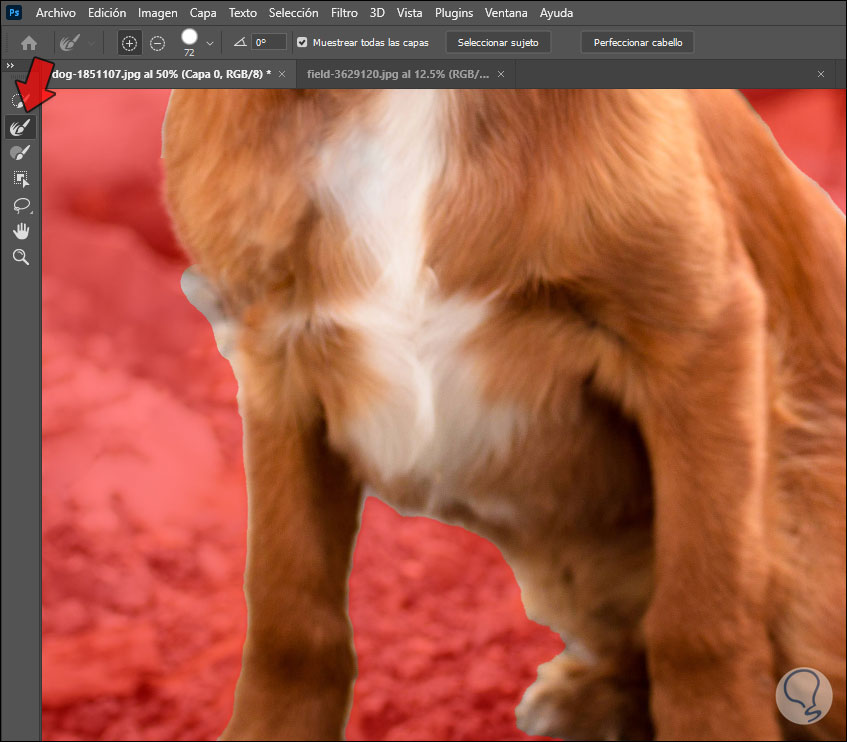The height and width of the screenshot is (742, 847).
Task: Select the Zoom magnifier tool
Action: pyautogui.click(x=20, y=257)
